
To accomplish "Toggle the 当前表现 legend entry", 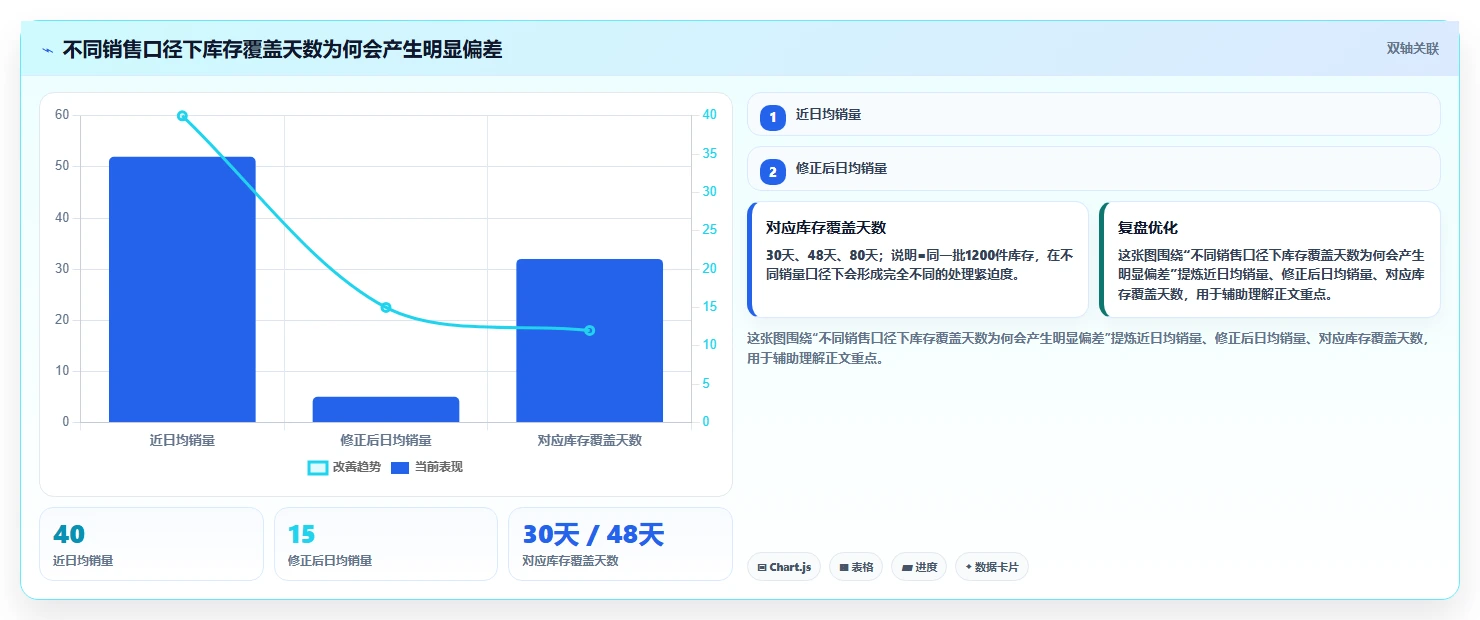I will (x=426, y=467).
